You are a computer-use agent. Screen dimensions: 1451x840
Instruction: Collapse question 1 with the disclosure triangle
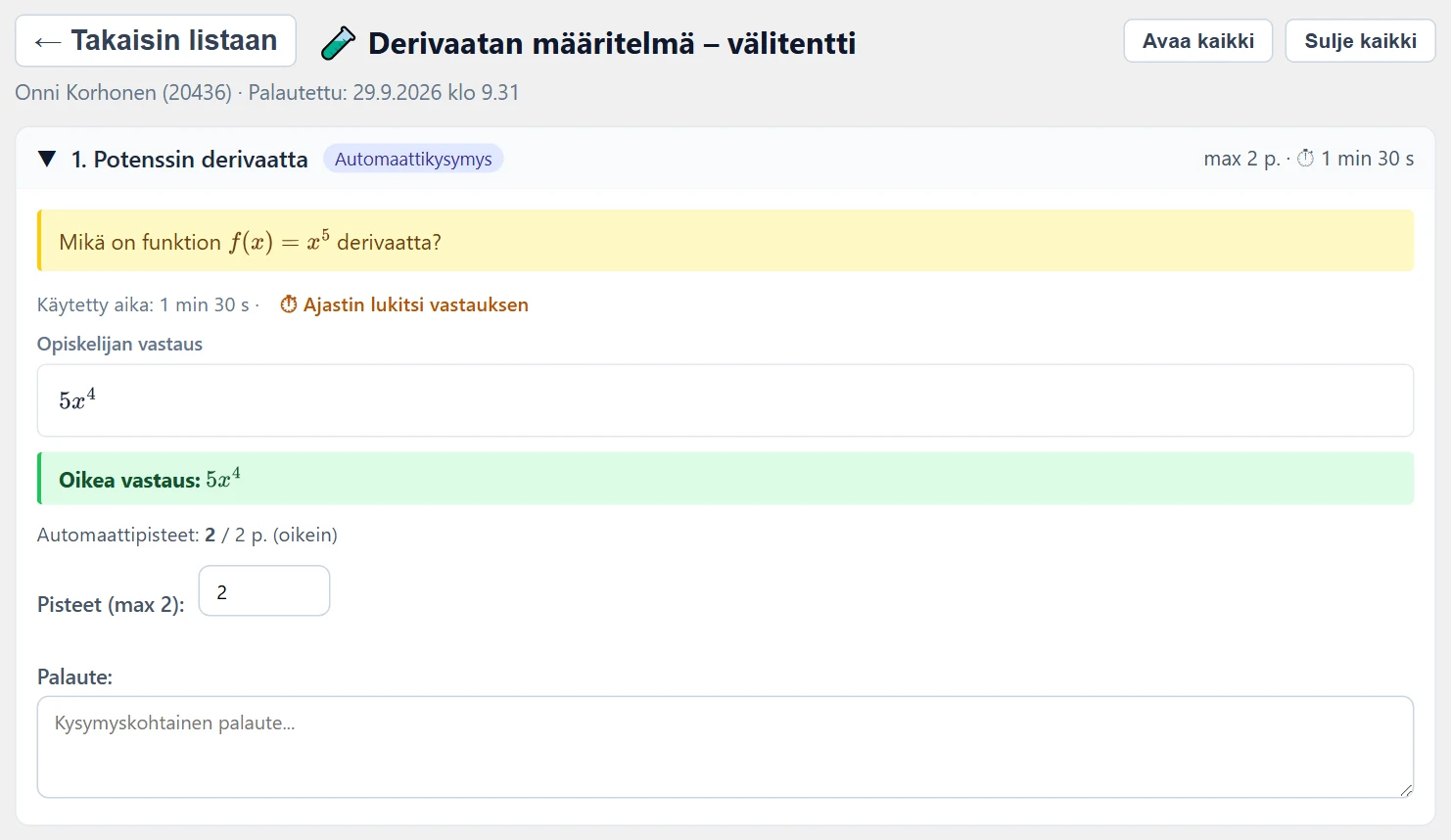point(47,159)
